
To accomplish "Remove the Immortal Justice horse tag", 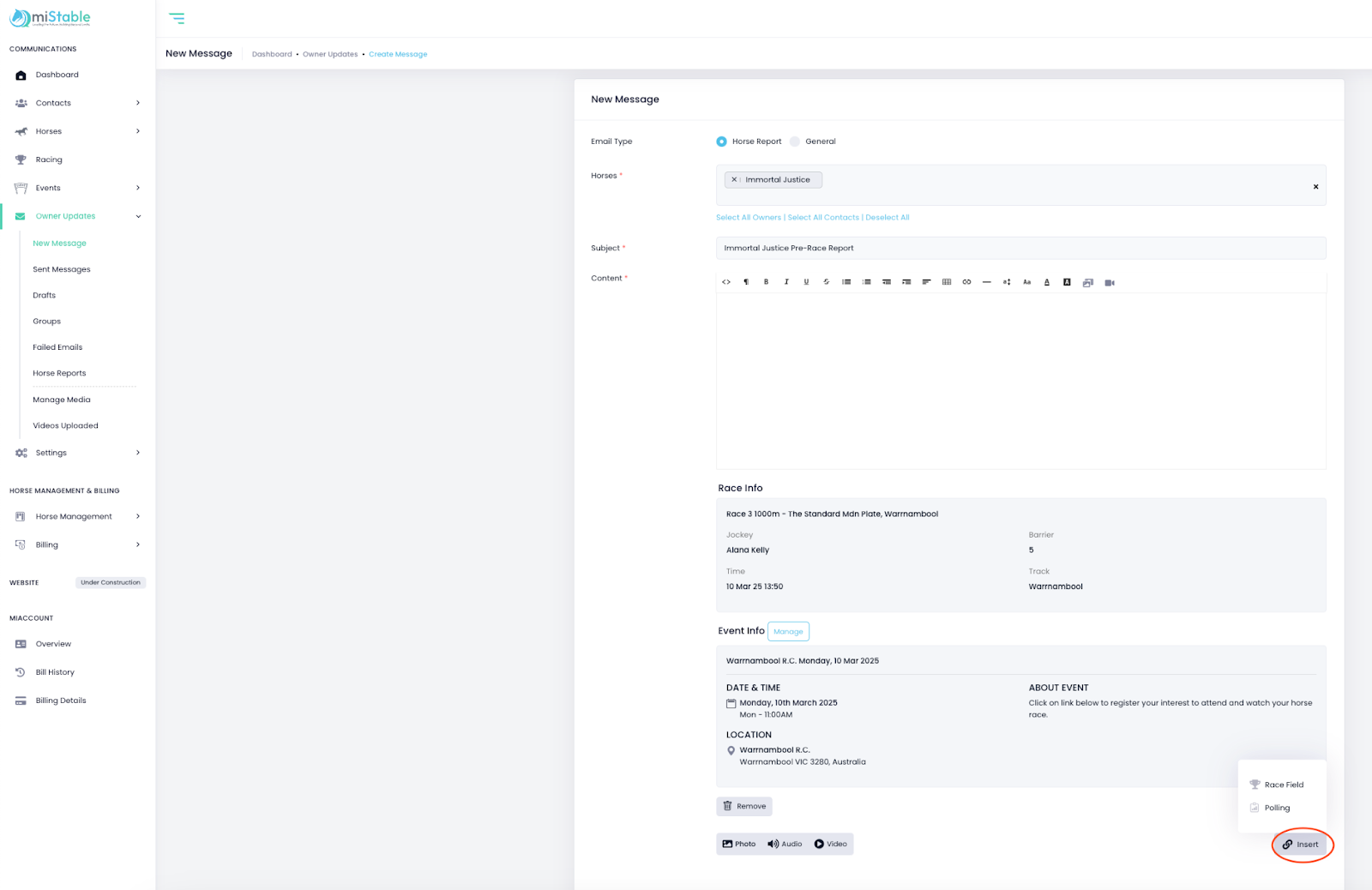I will tap(734, 180).
